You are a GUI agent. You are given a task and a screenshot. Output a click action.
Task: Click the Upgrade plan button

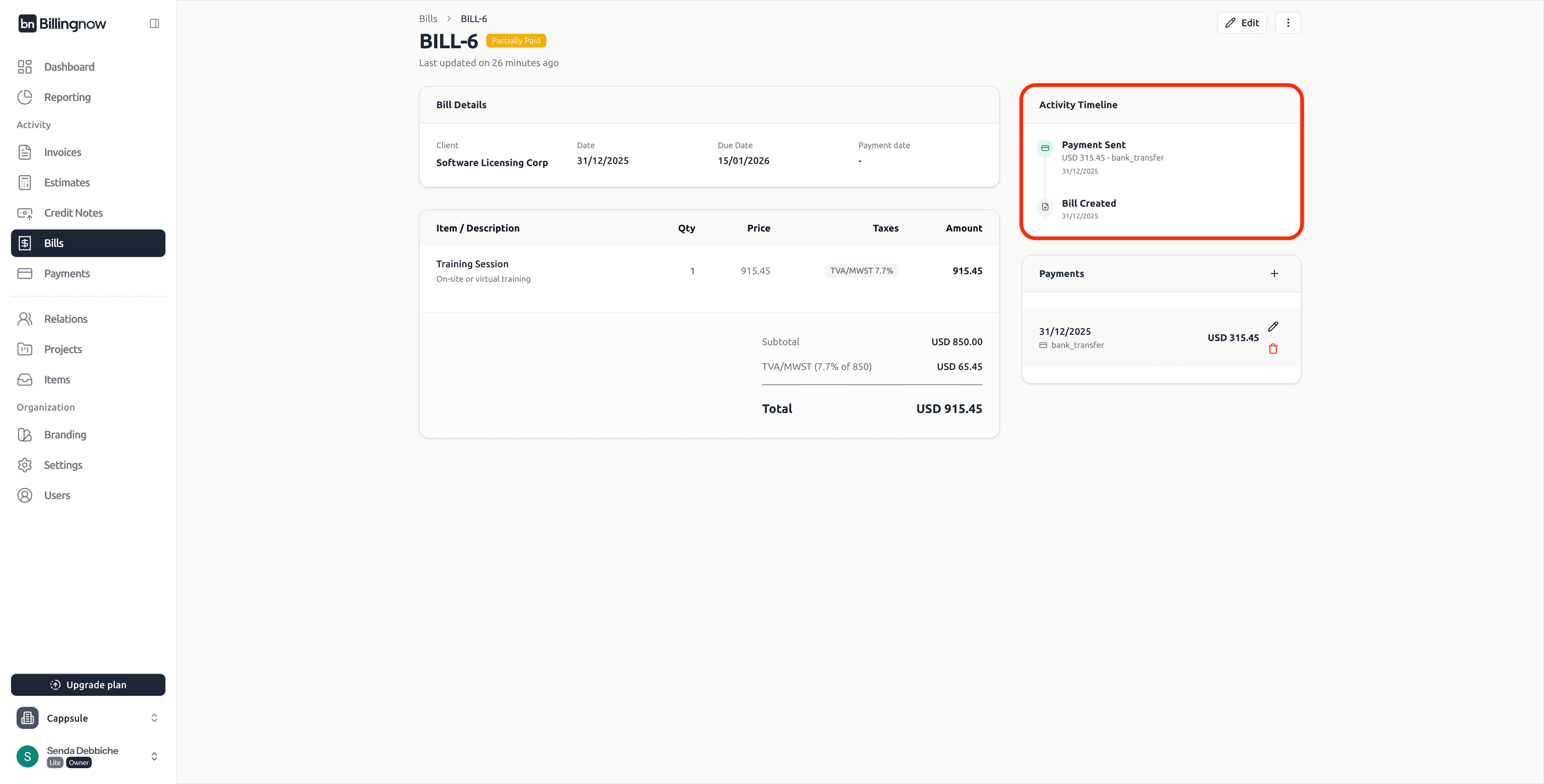(x=88, y=685)
